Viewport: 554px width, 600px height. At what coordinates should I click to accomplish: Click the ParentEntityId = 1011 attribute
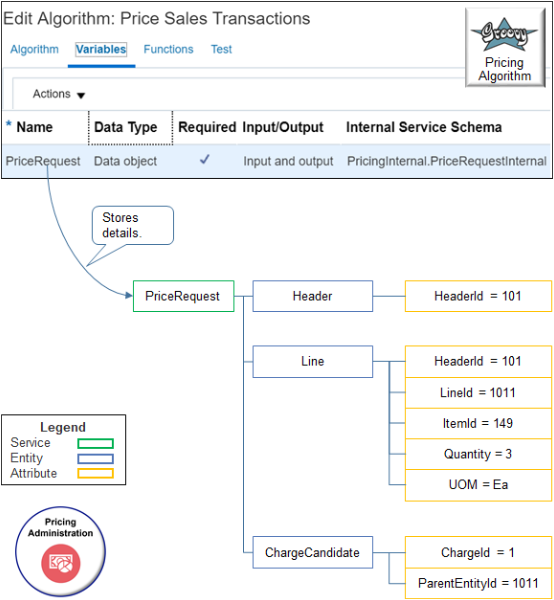tap(478, 584)
